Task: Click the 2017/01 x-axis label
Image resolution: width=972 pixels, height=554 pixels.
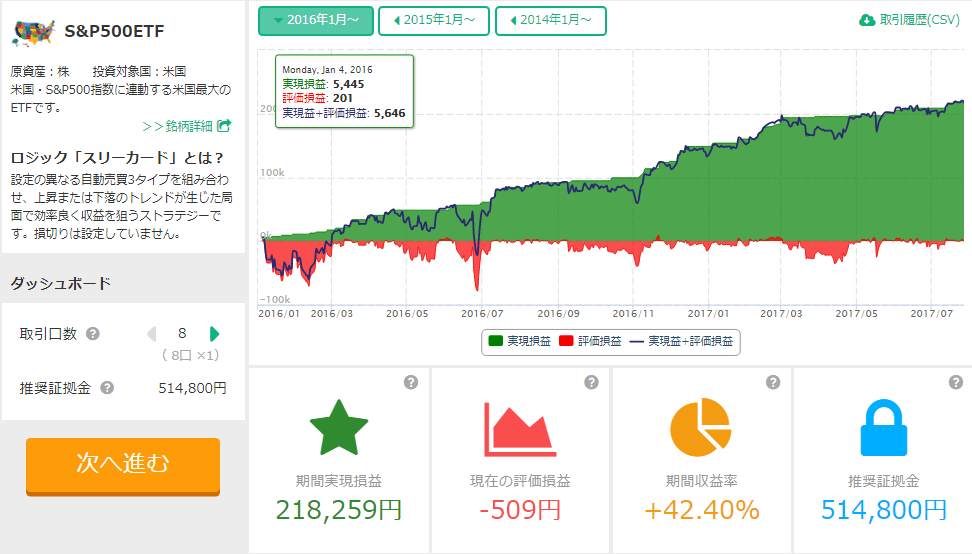Action: 708,314
